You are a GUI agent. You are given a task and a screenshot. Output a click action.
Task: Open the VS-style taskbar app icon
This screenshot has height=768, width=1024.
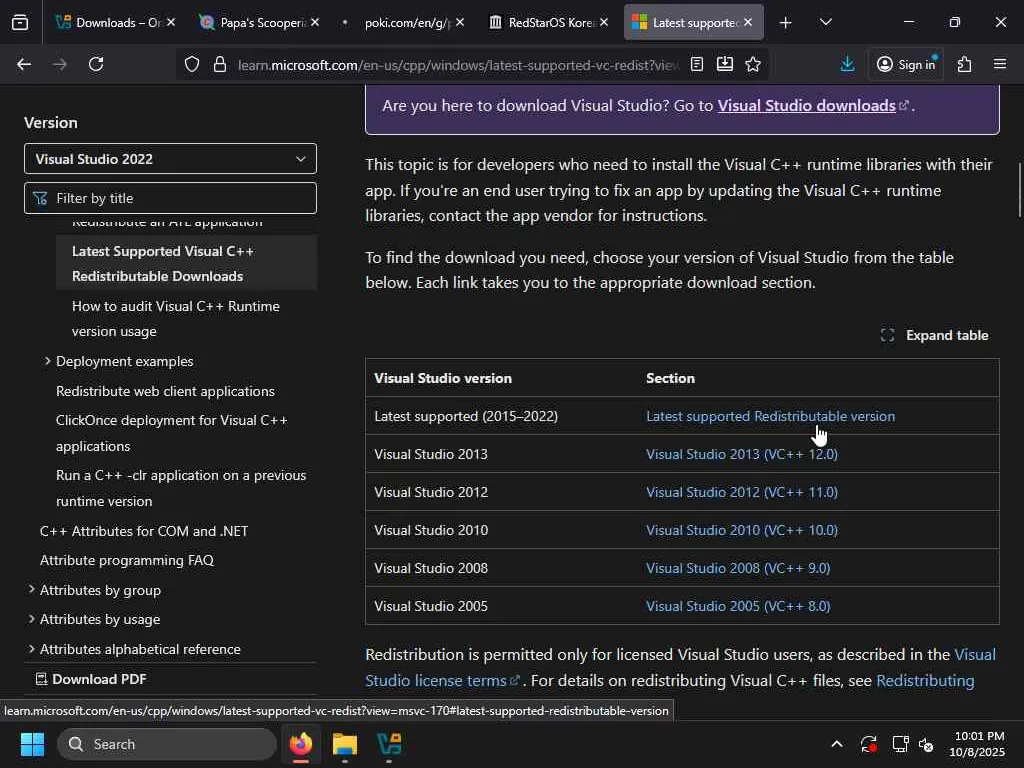click(x=389, y=744)
